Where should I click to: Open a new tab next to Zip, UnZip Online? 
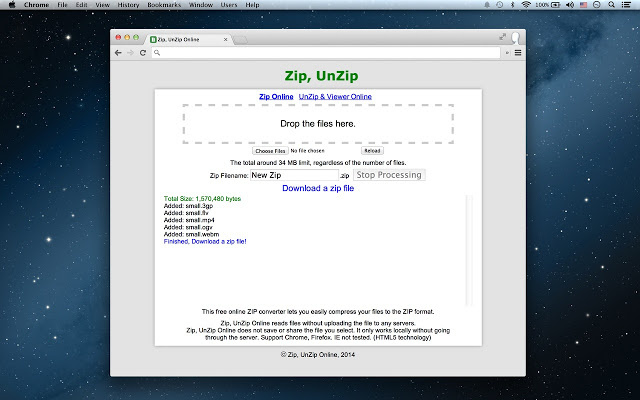pos(243,39)
